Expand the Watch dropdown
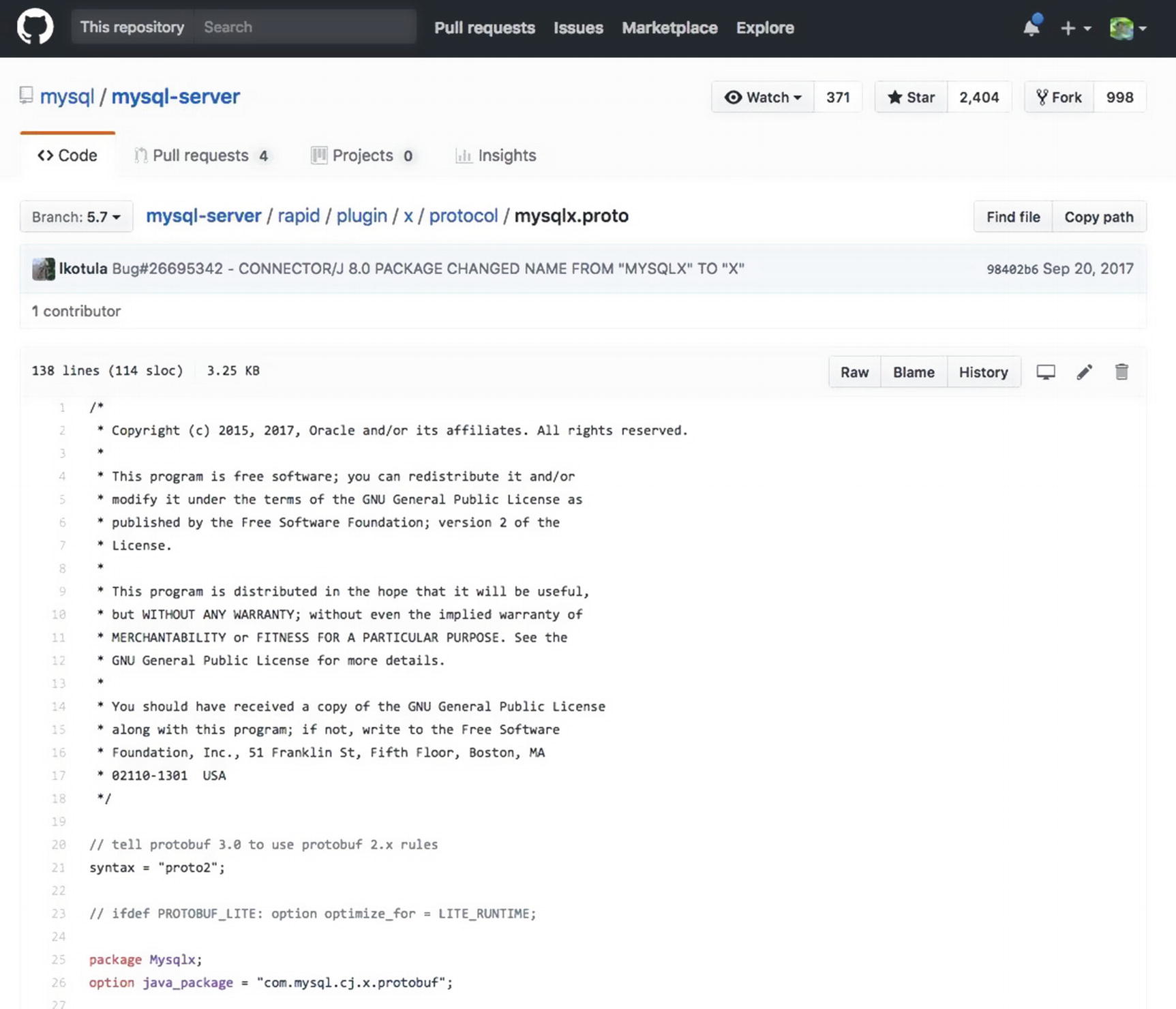The width and height of the screenshot is (1176, 1009). 763,97
